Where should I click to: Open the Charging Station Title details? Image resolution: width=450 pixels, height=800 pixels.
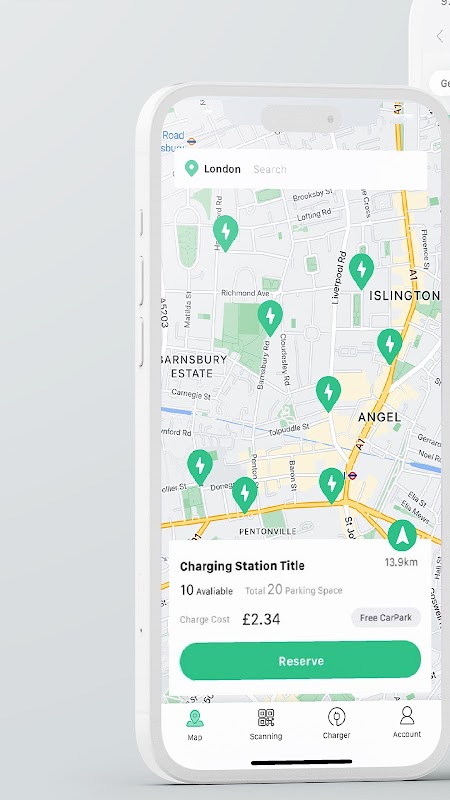pyautogui.click(x=242, y=566)
